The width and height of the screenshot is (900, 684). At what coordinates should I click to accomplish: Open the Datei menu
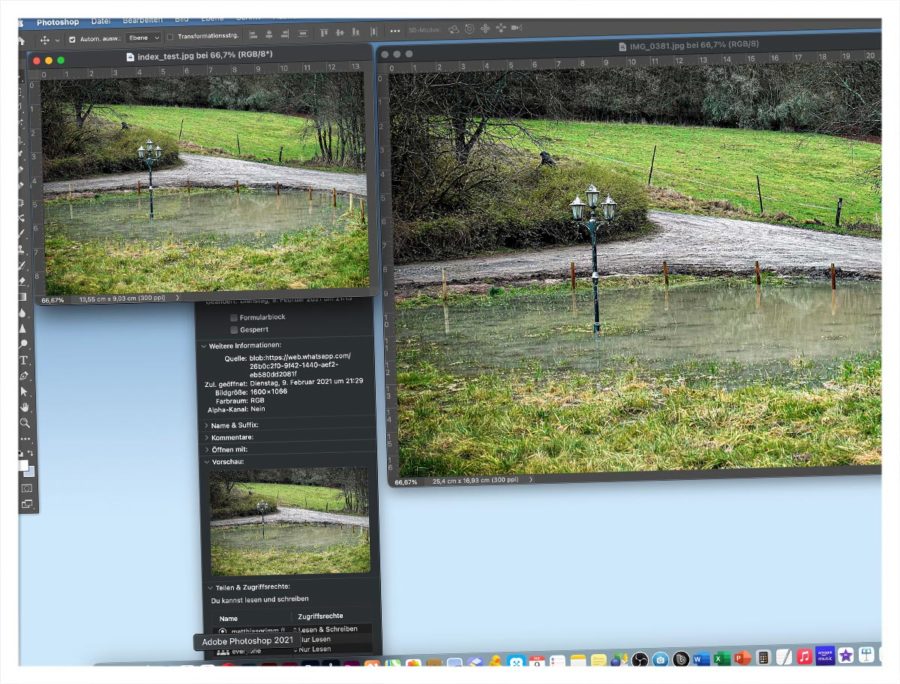100,21
